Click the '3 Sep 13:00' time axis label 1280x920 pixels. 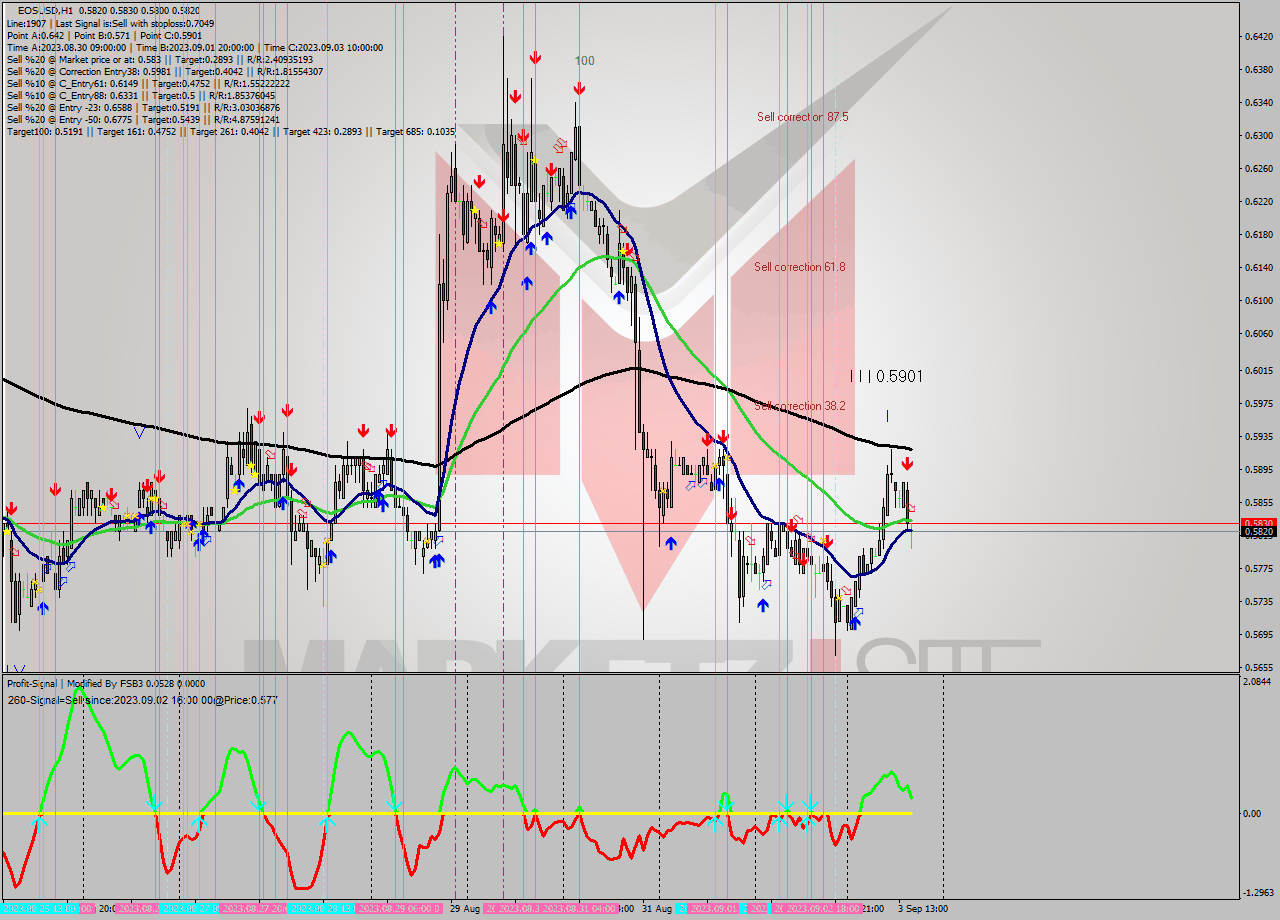click(x=921, y=908)
